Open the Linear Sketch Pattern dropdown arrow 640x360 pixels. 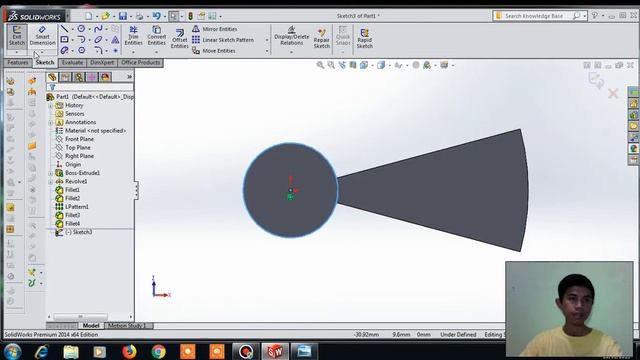pos(267,40)
